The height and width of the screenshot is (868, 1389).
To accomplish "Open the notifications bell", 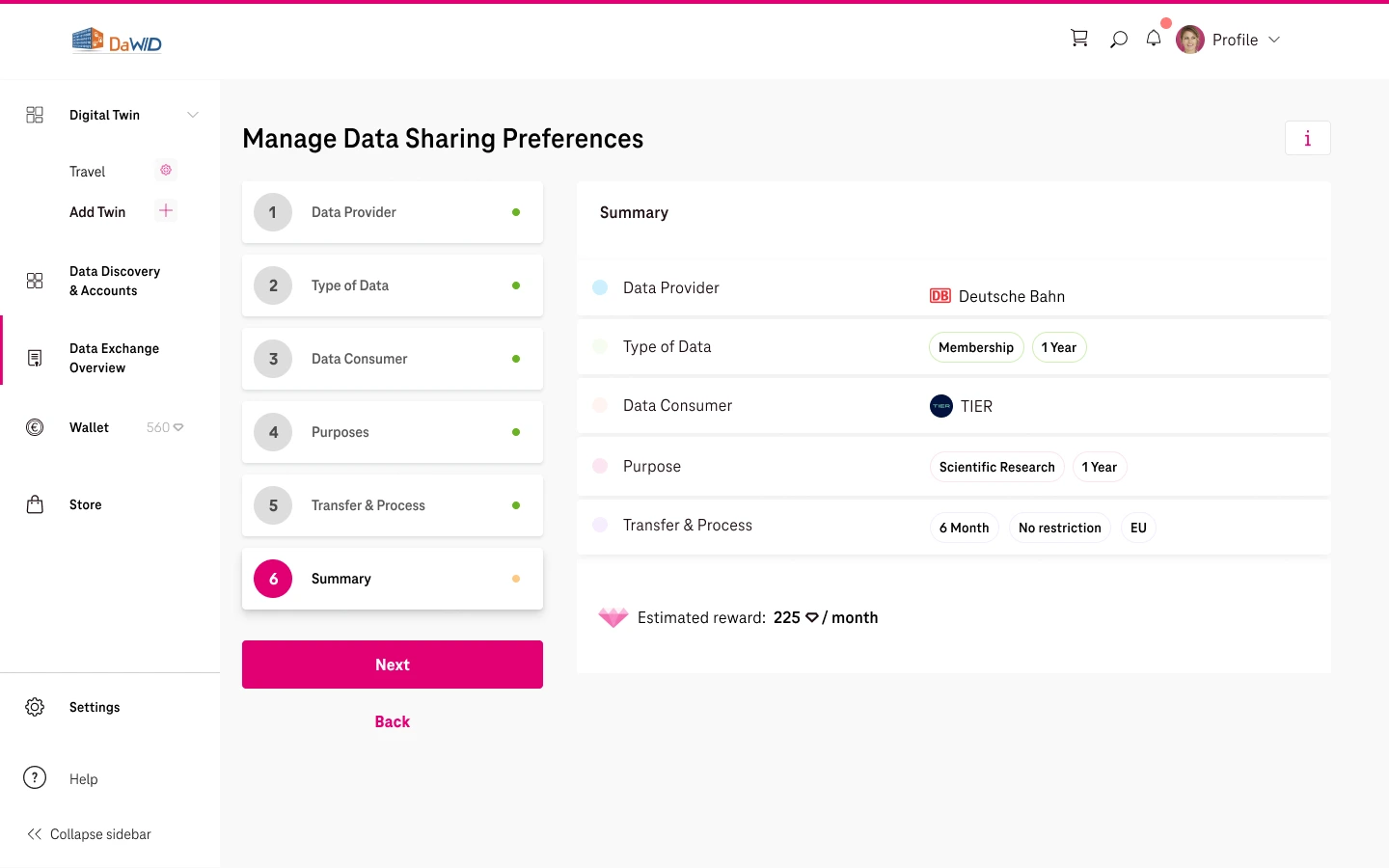I will click(1154, 39).
